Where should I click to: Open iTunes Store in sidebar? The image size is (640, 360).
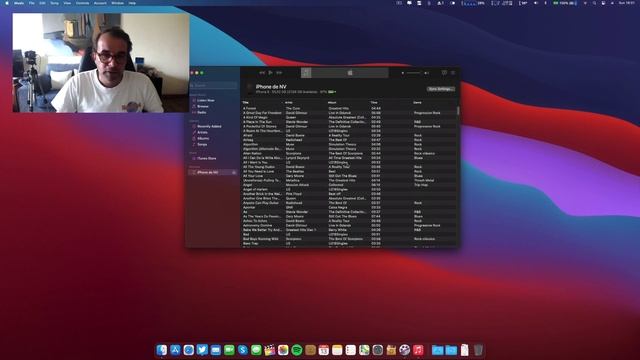pos(207,158)
